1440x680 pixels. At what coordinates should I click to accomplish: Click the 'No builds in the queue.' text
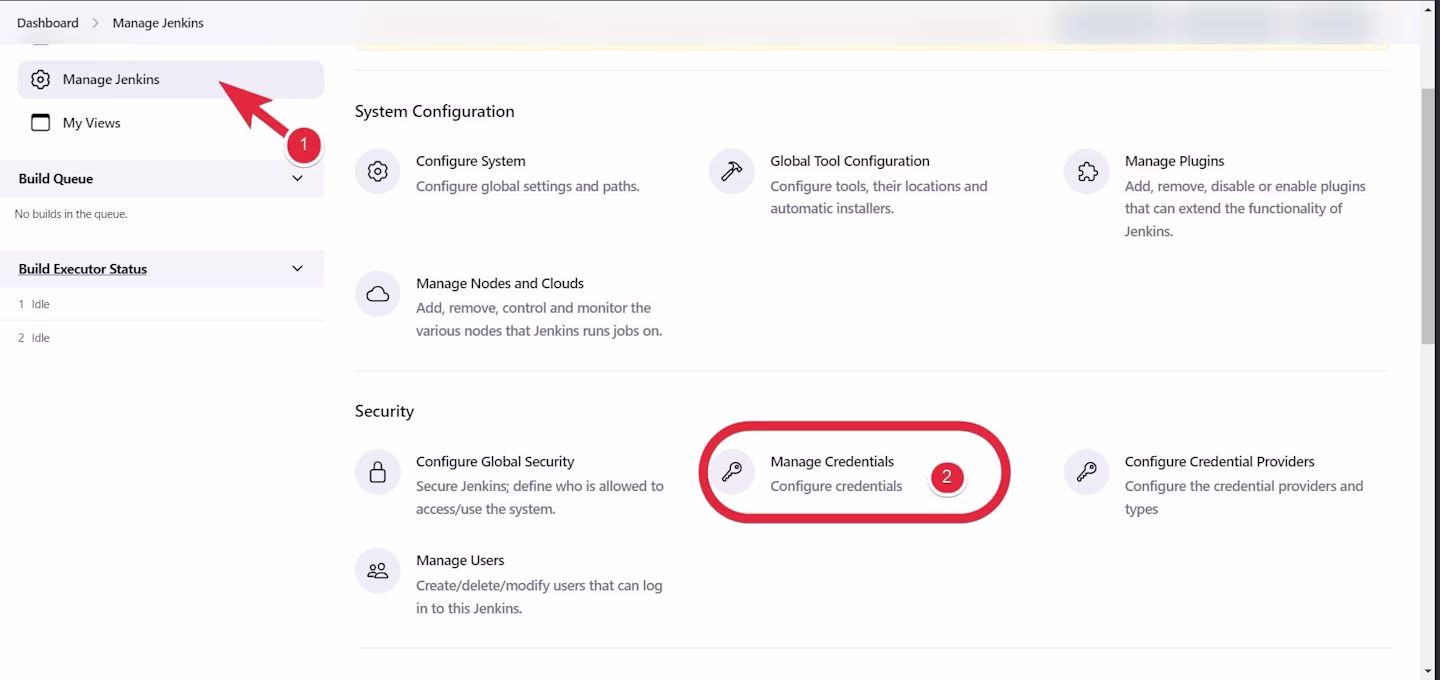point(71,214)
